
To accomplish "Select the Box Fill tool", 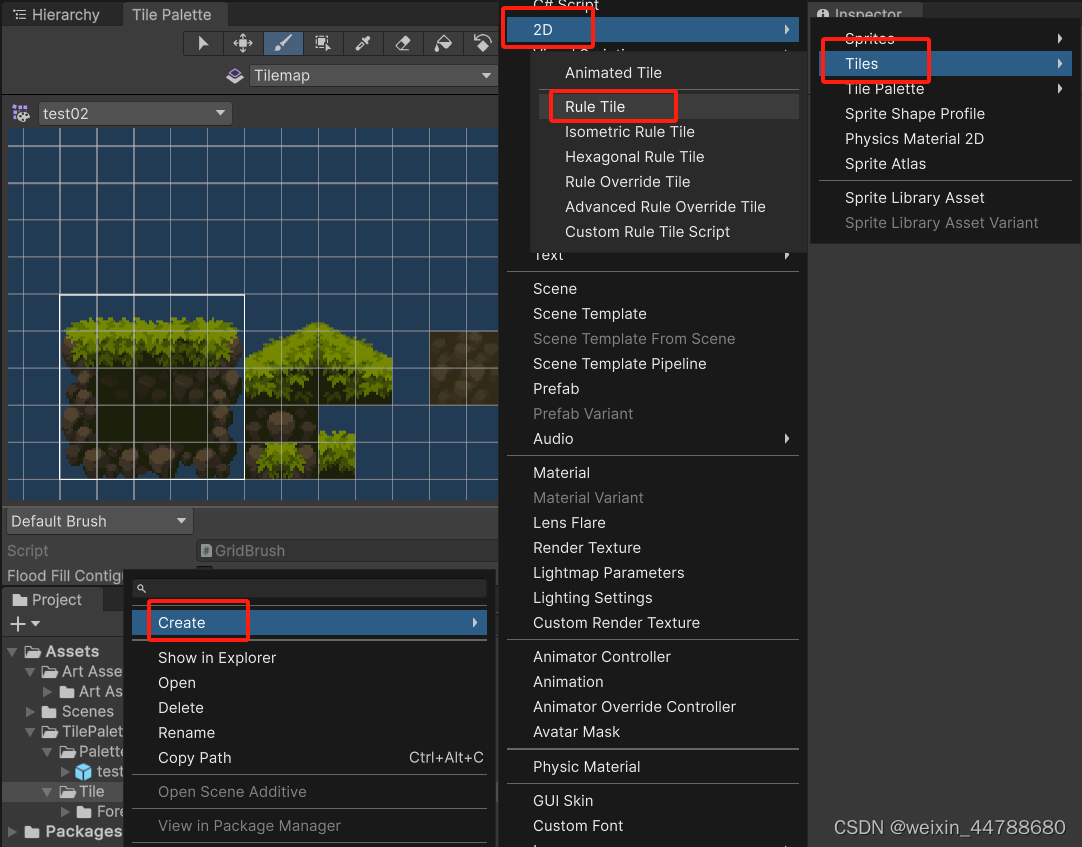I will [322, 43].
